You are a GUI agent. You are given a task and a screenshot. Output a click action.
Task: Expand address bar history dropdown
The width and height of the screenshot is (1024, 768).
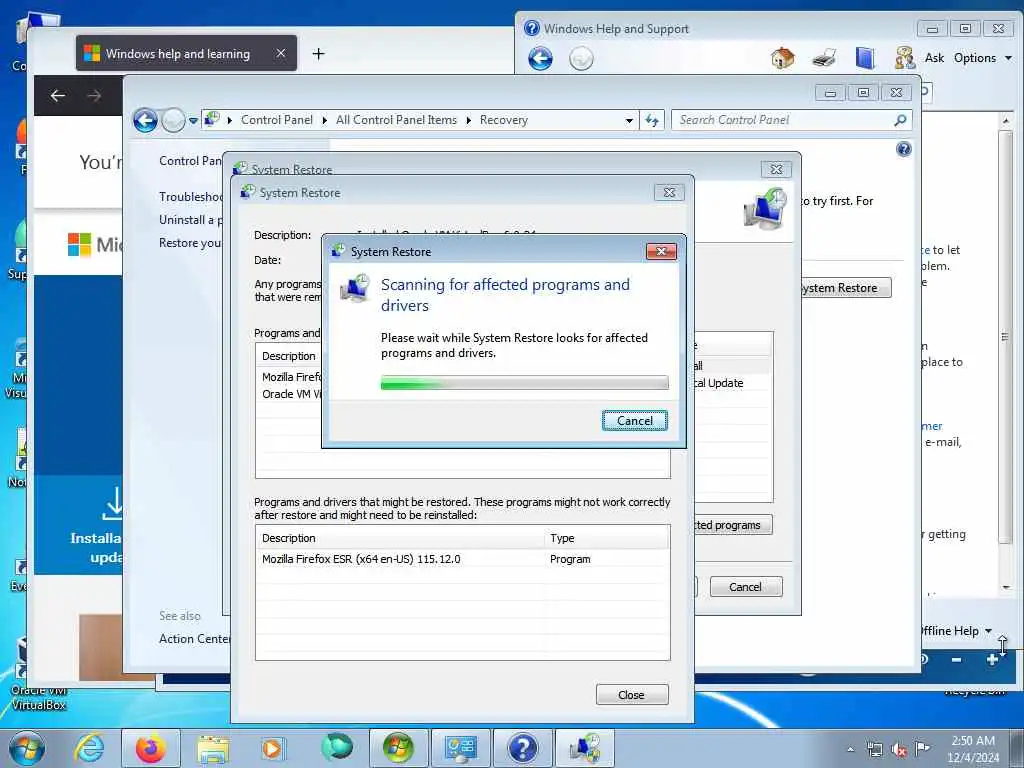pos(629,121)
